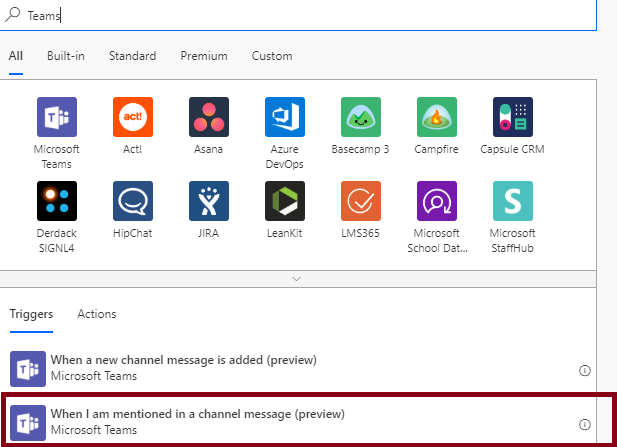This screenshot has width=617, height=447.
Task: Choose the JIRA connector icon
Action: pos(209,201)
